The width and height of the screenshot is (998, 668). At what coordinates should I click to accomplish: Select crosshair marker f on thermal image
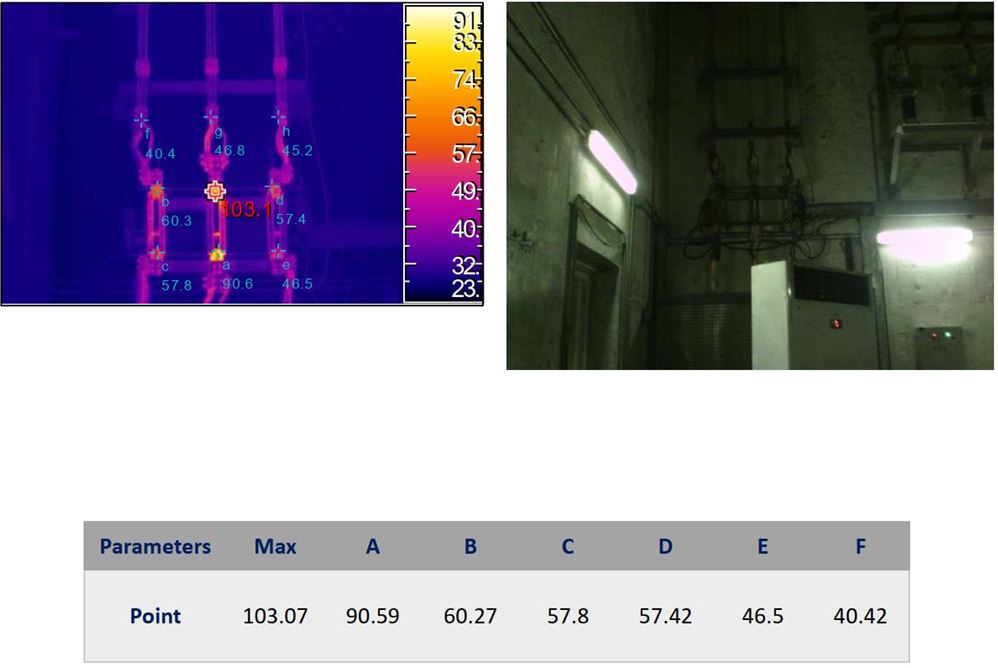141,118
